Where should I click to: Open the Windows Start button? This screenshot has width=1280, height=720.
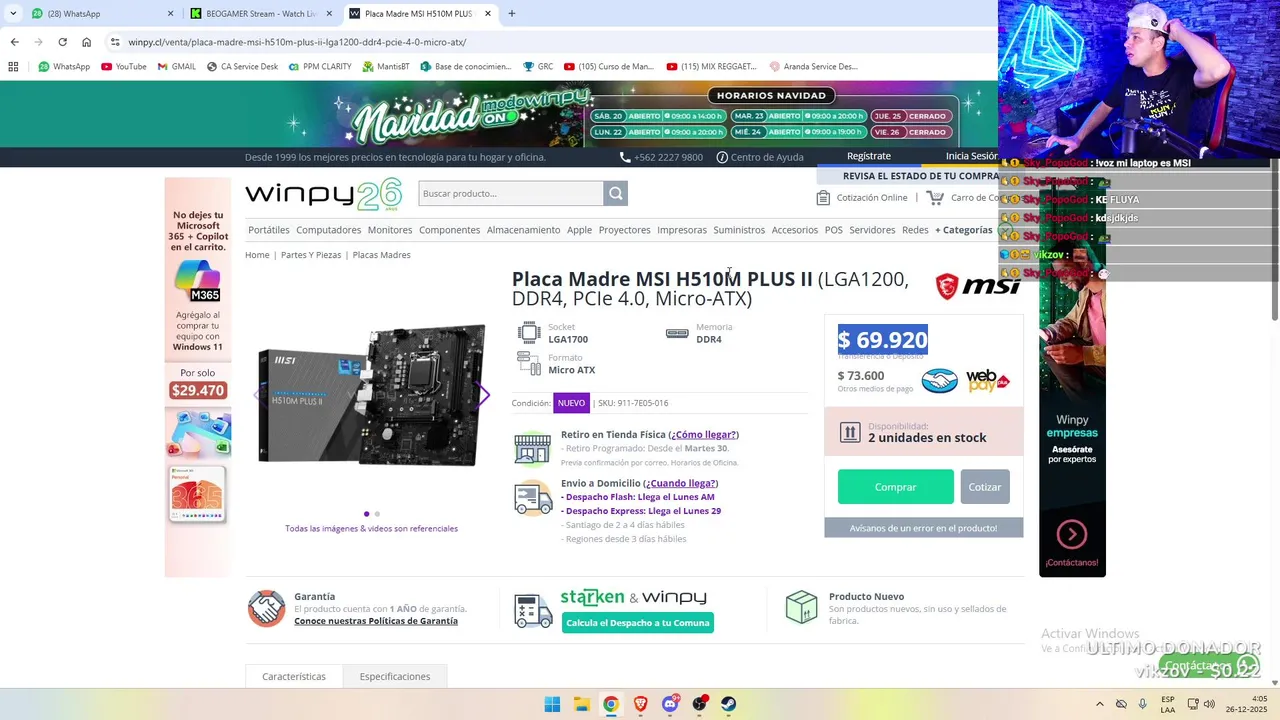tap(552, 704)
